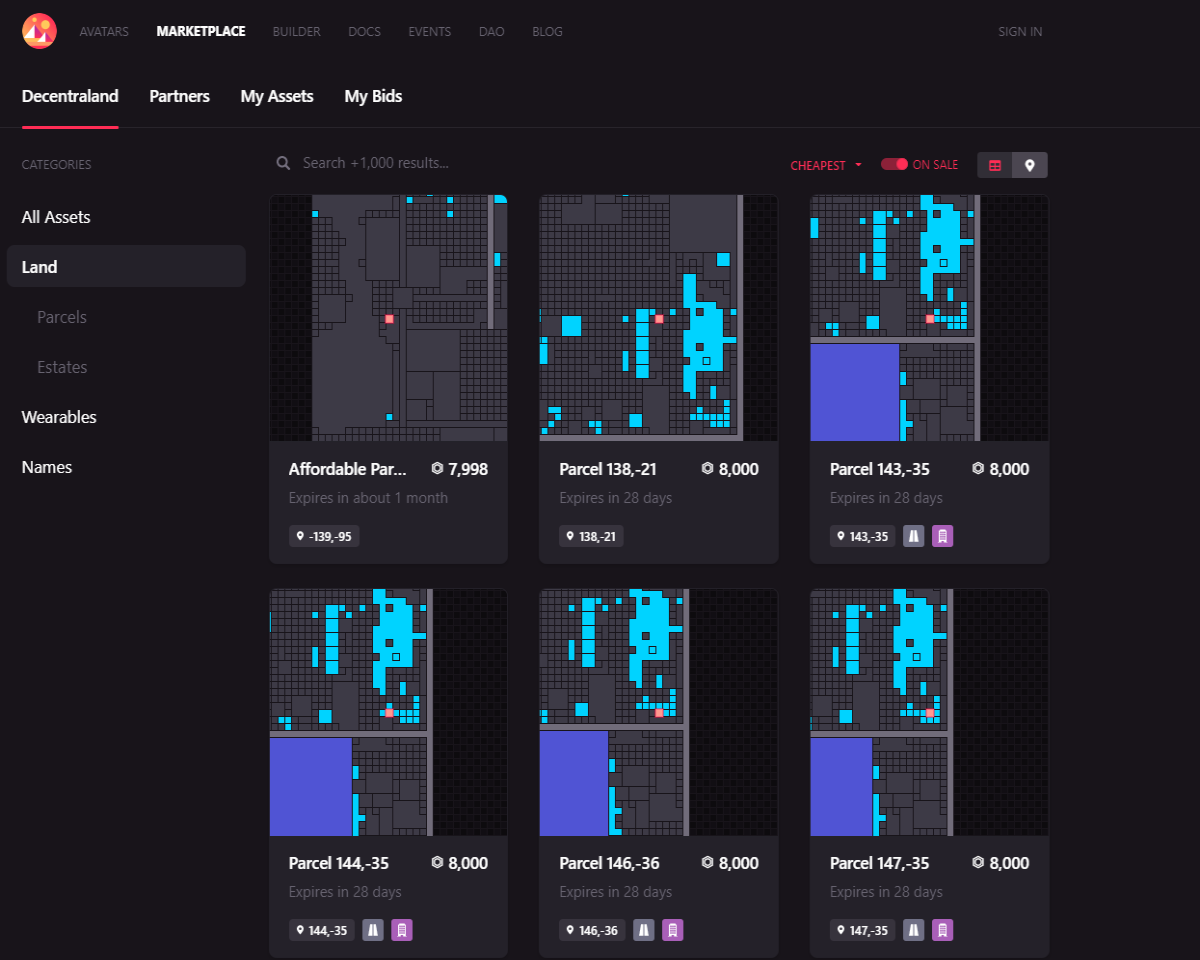Open the Cheapest sort dropdown
Screen dimensions: 1200x960
coord(826,165)
